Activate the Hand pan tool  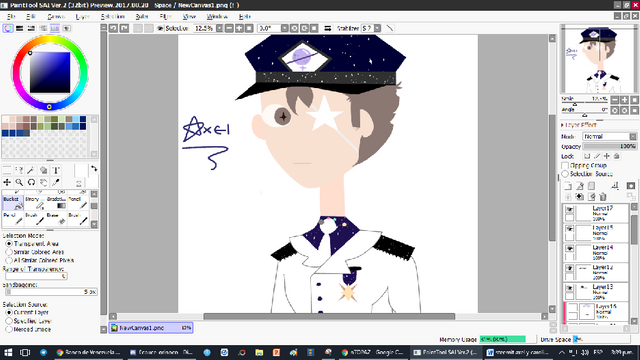point(43,182)
